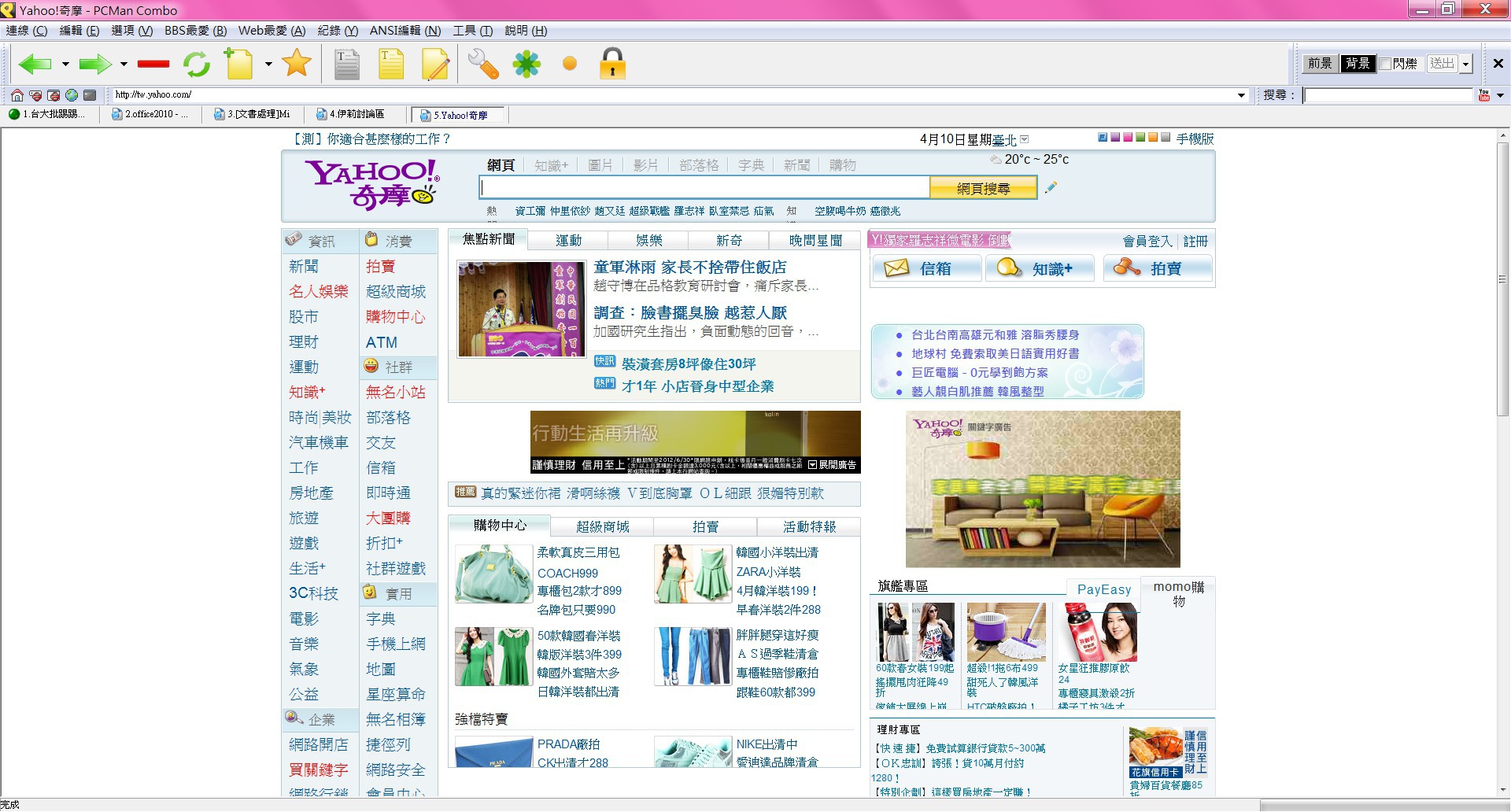Open the new tab dropdown arrow
The image size is (1511, 812).
(x=268, y=64)
